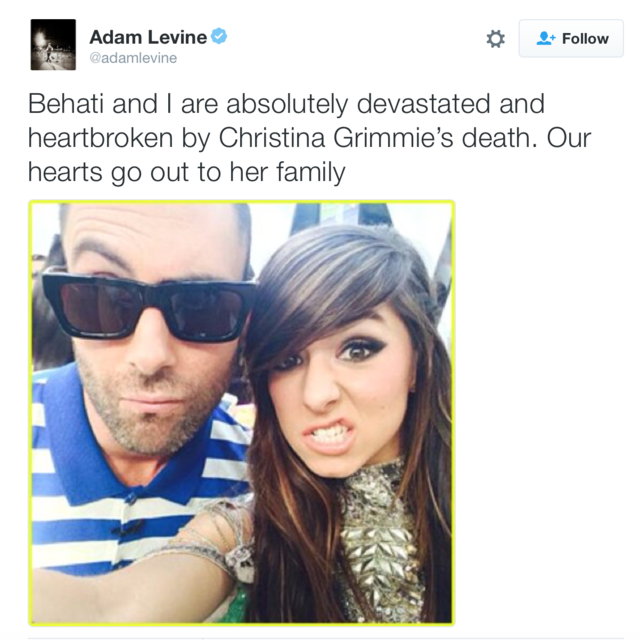This screenshot has width=640, height=640.
Task: Click the line "hearts go out to her family"
Action: tap(187, 172)
